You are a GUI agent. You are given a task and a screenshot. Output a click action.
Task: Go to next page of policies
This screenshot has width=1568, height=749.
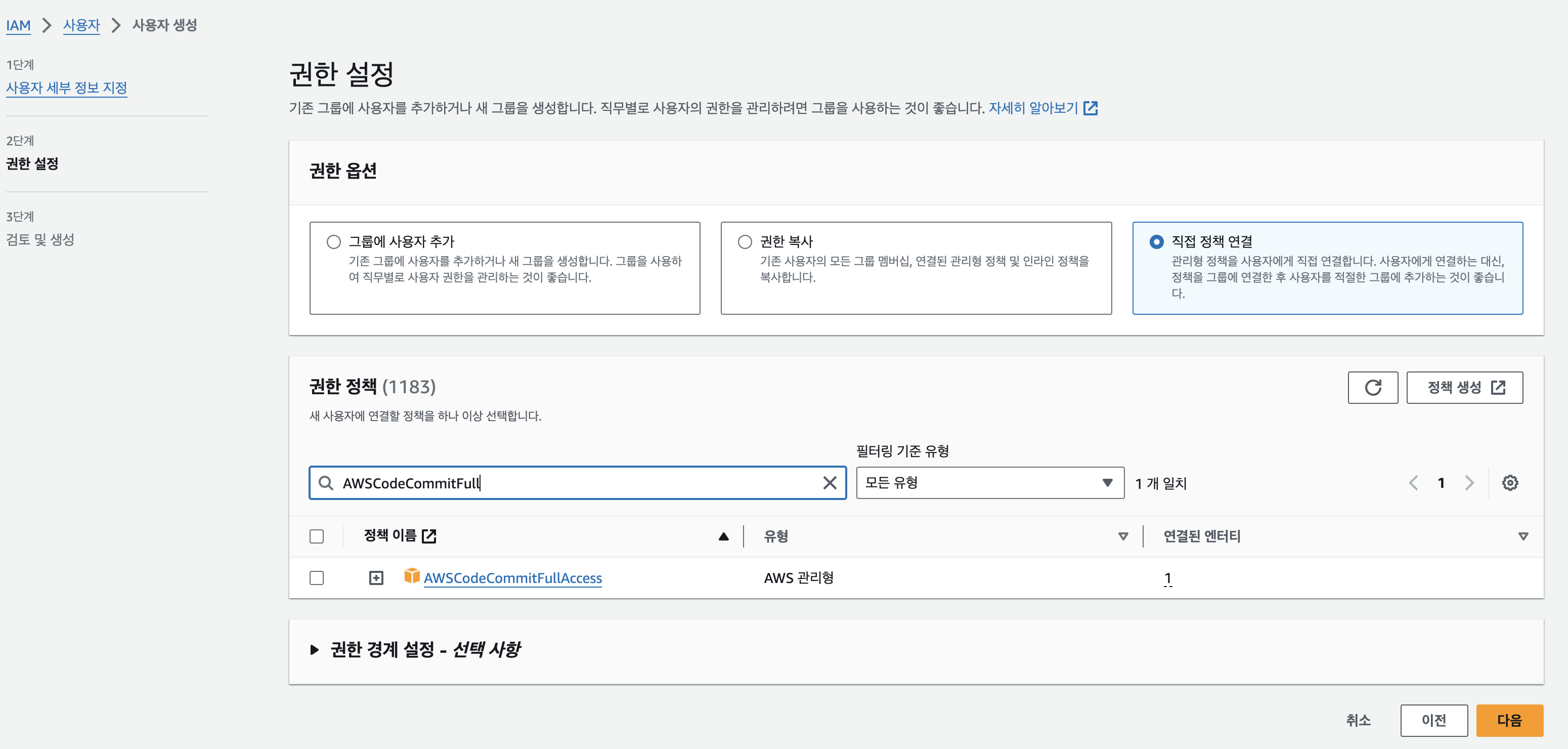click(1469, 483)
